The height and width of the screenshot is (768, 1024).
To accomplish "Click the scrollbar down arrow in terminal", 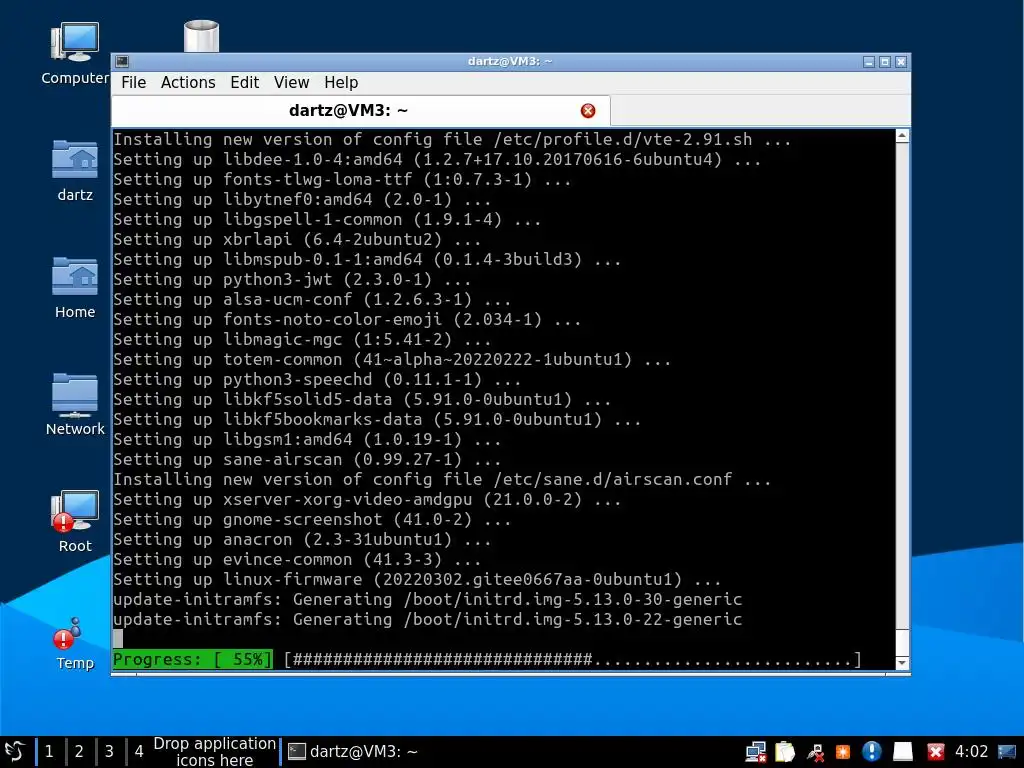I will 902,663.
